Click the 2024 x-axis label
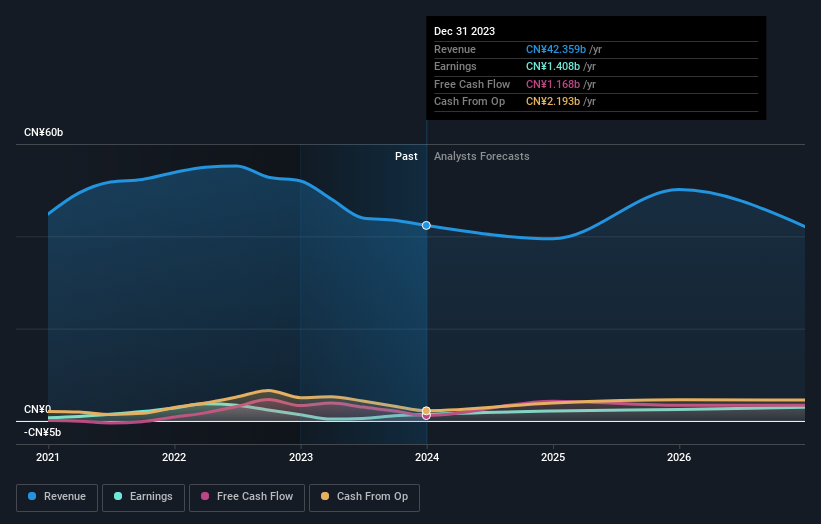 pyautogui.click(x=427, y=458)
